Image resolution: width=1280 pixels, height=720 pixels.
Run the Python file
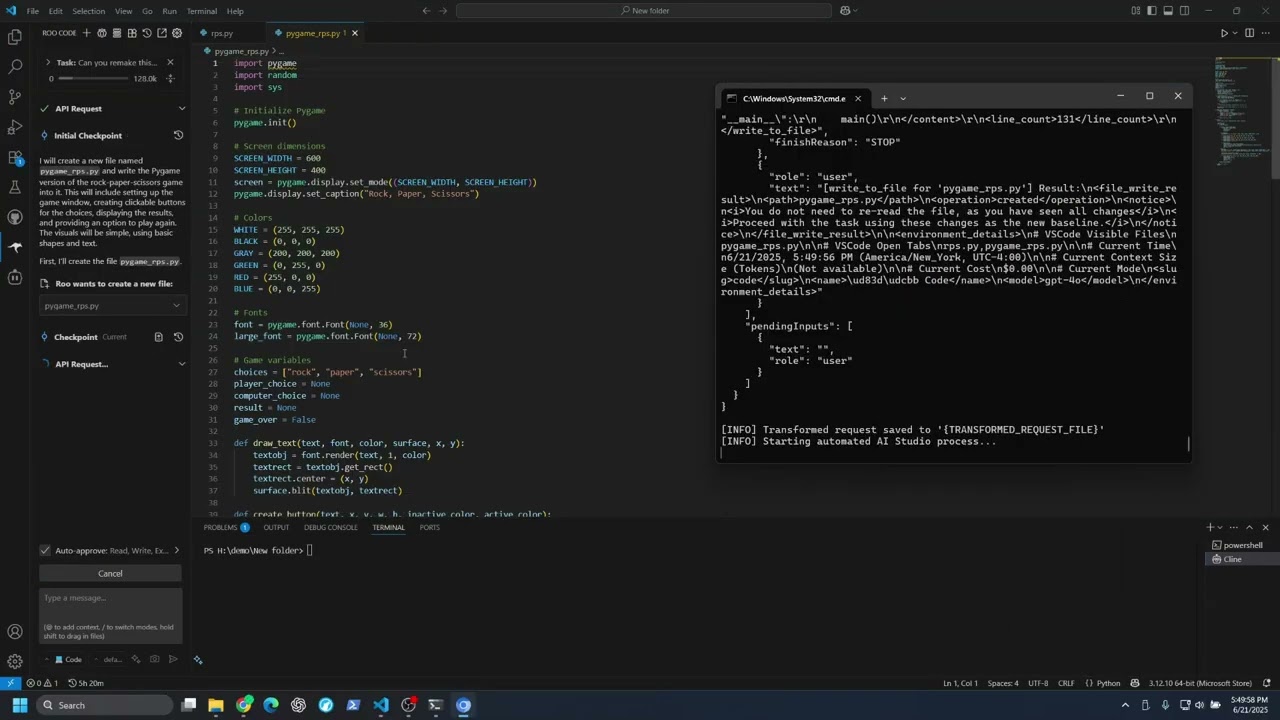(1224, 33)
